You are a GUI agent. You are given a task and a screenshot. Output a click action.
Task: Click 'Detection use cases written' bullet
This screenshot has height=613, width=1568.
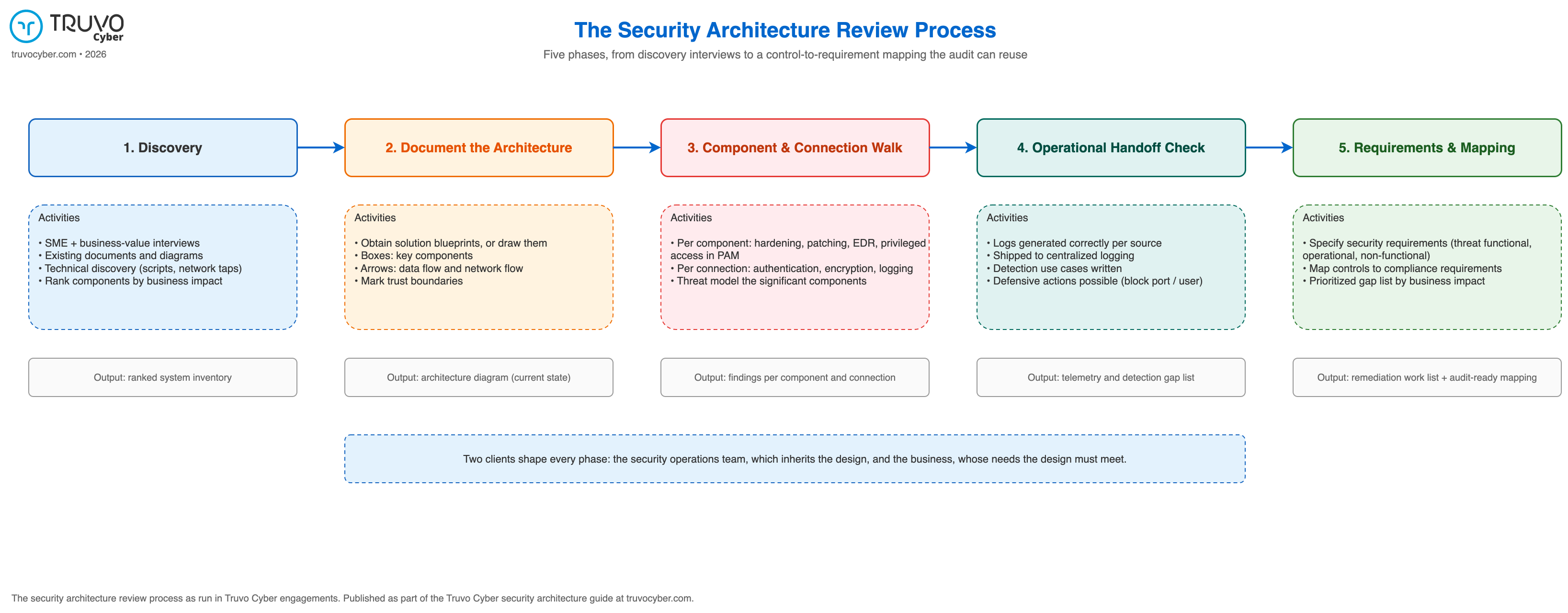click(x=1054, y=269)
